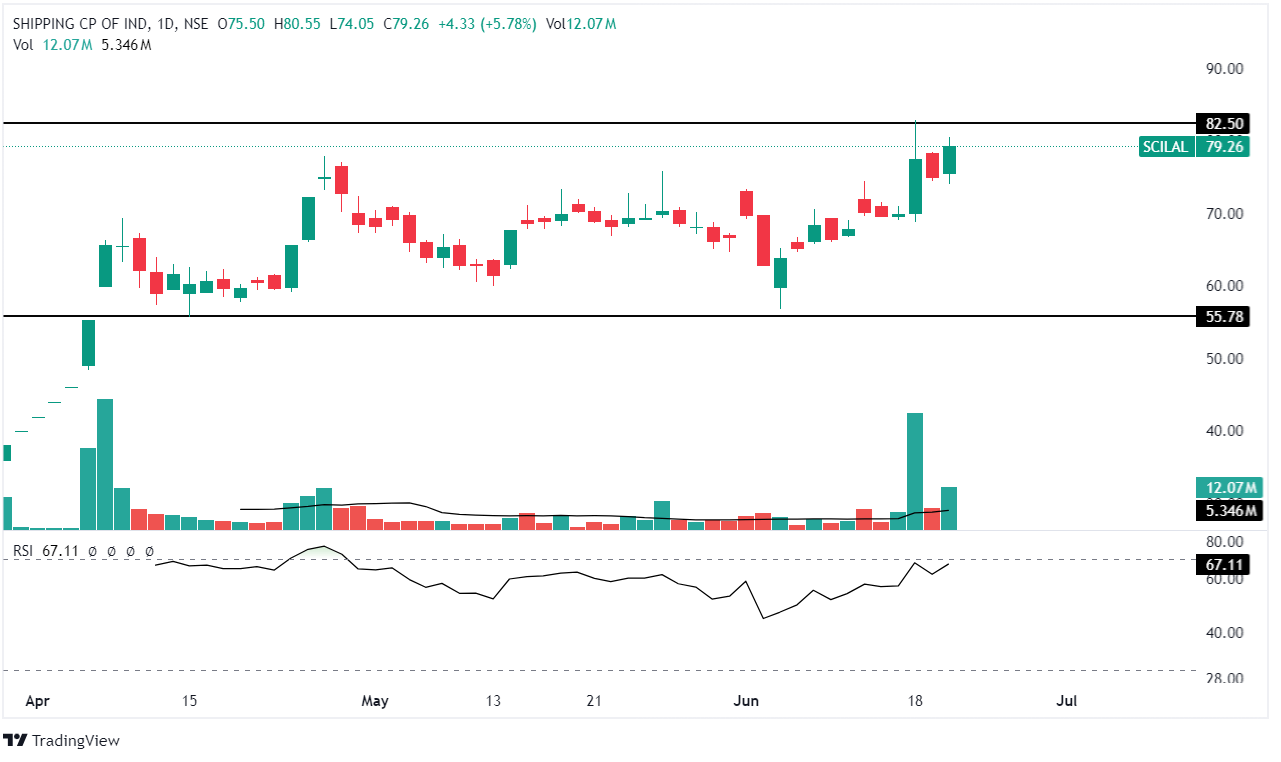
Task: Select the most recent green candlestick
Action: coord(949,160)
